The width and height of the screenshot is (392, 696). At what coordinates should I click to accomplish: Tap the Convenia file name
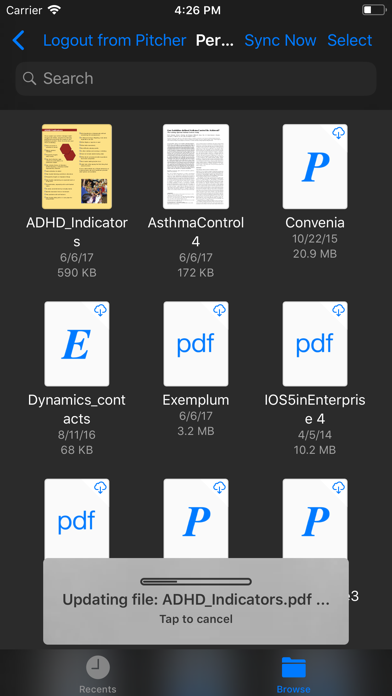pos(315,223)
